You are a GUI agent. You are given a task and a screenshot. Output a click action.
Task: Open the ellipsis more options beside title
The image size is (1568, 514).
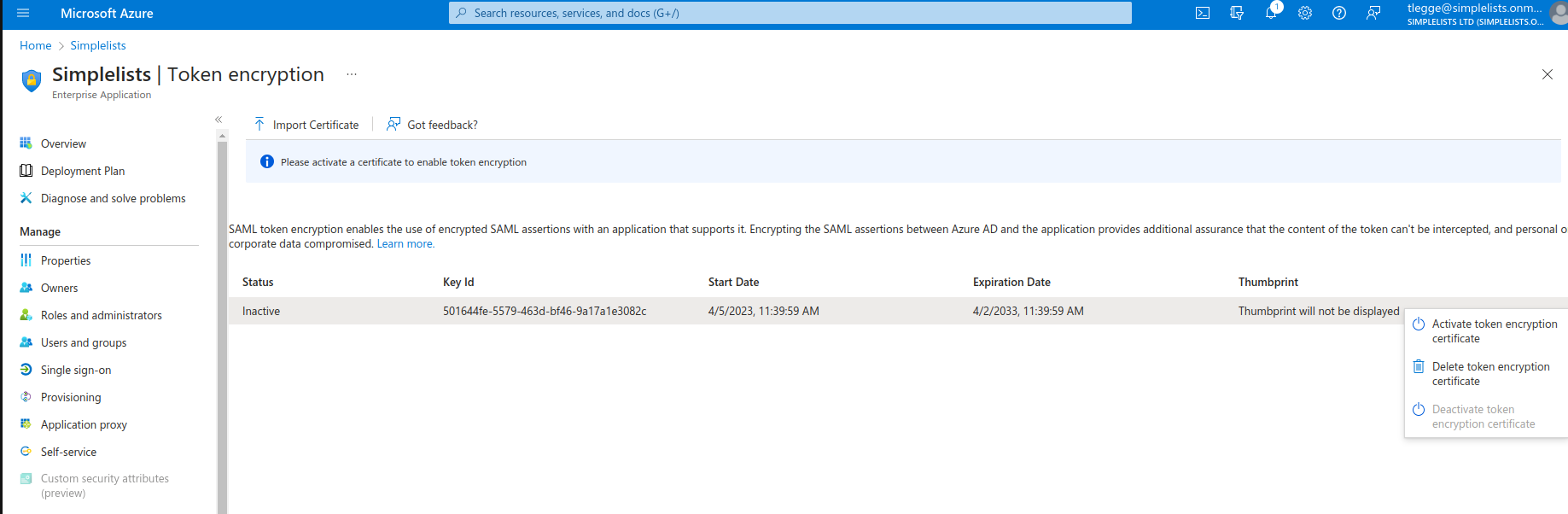(x=352, y=74)
